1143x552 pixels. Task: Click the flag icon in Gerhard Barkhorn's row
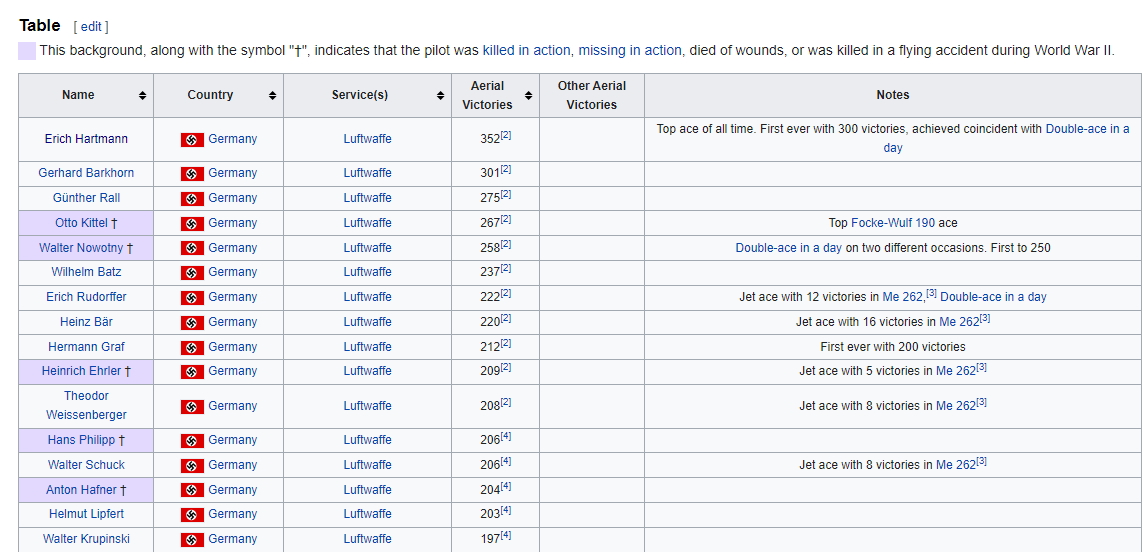tap(192, 174)
